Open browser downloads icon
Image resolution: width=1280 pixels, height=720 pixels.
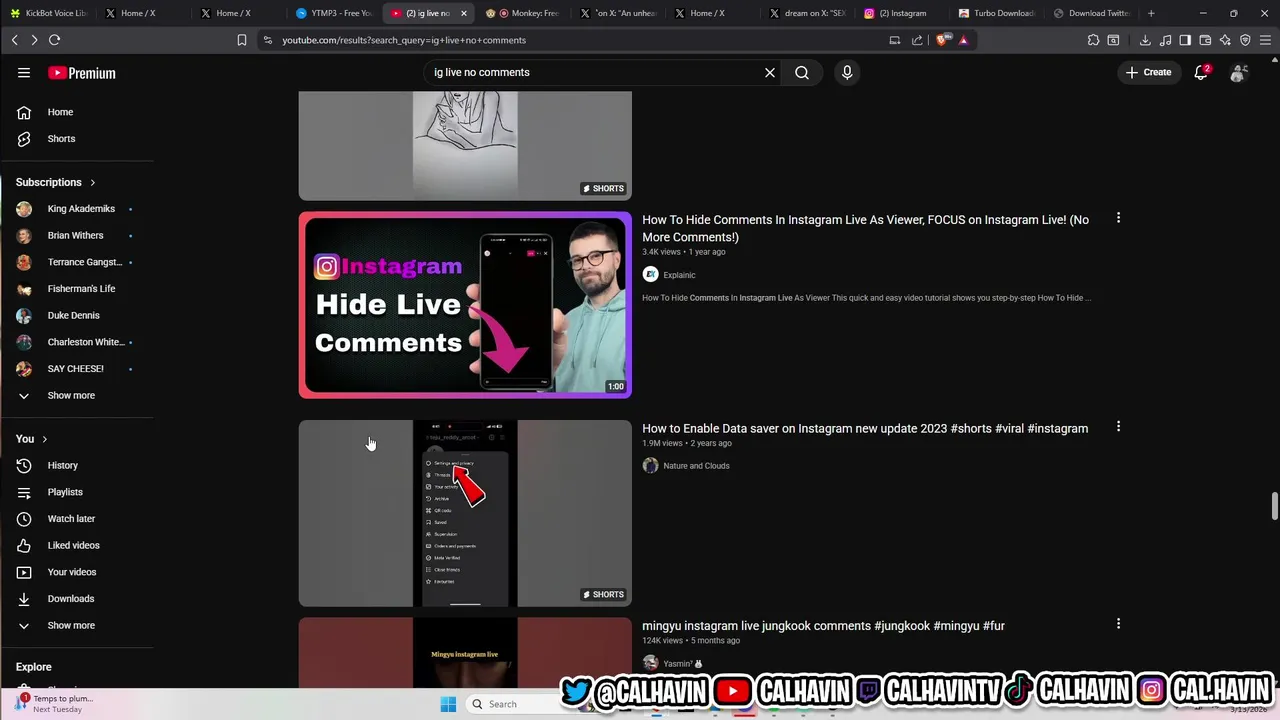(x=1145, y=40)
